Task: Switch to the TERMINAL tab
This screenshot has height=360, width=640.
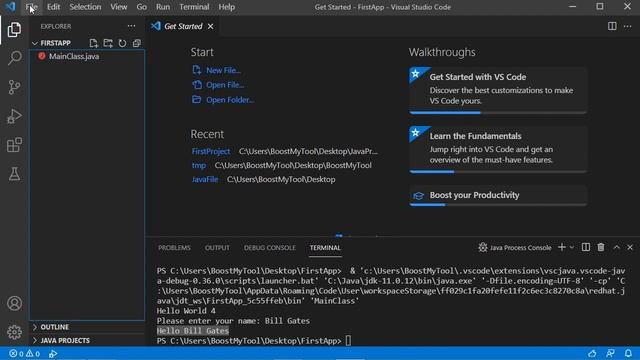Action: click(x=325, y=248)
